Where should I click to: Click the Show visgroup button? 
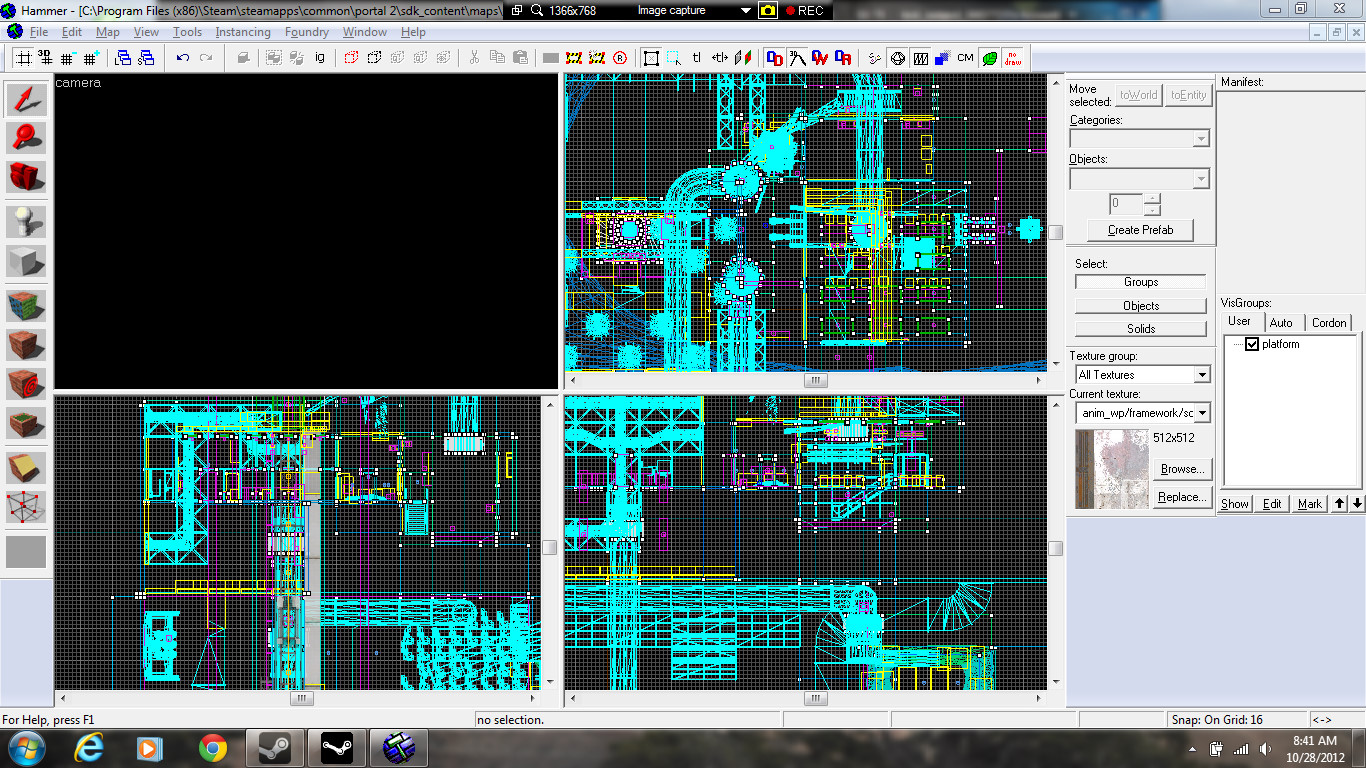click(1235, 503)
